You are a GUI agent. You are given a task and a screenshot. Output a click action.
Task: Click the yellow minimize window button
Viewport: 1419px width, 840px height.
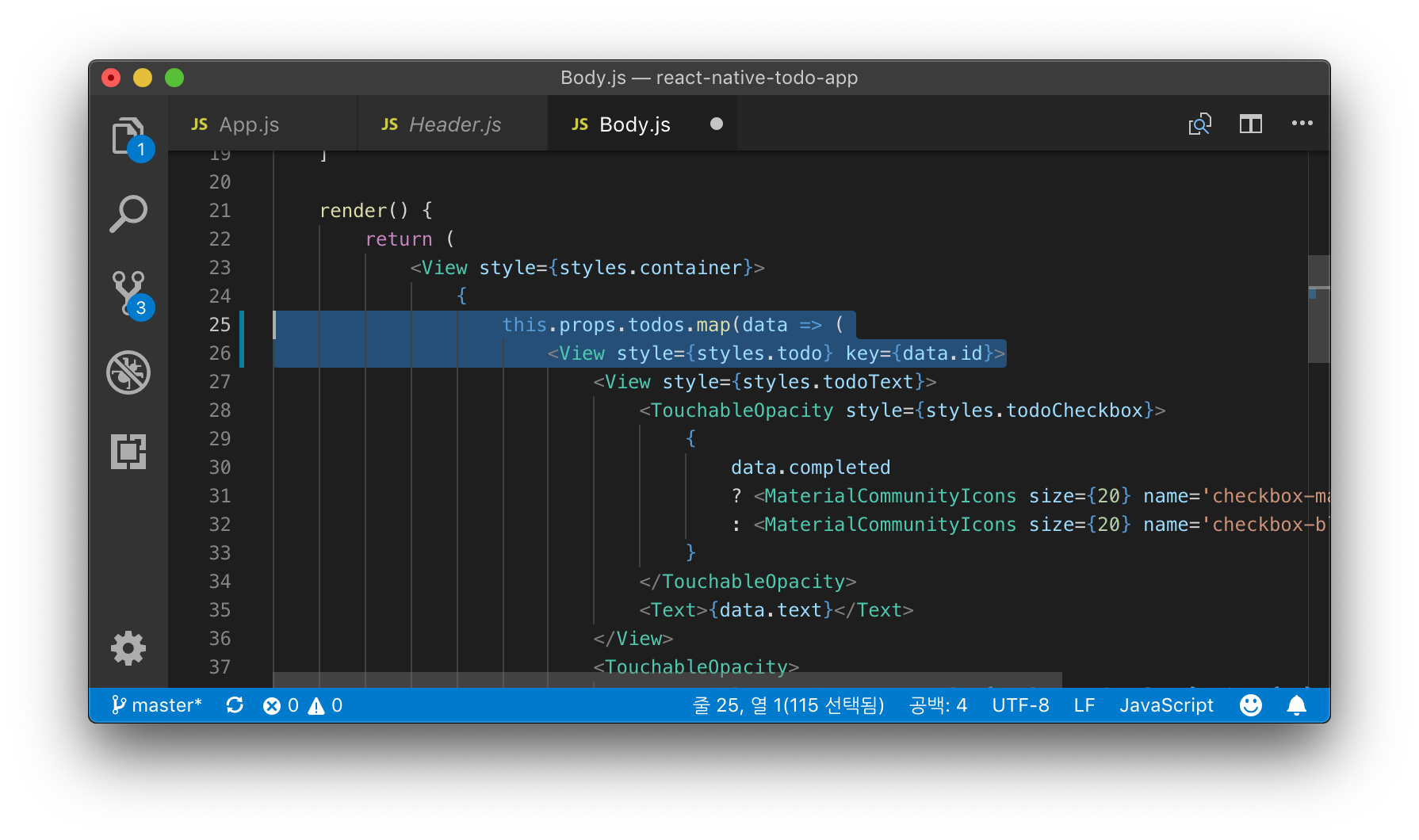143,78
